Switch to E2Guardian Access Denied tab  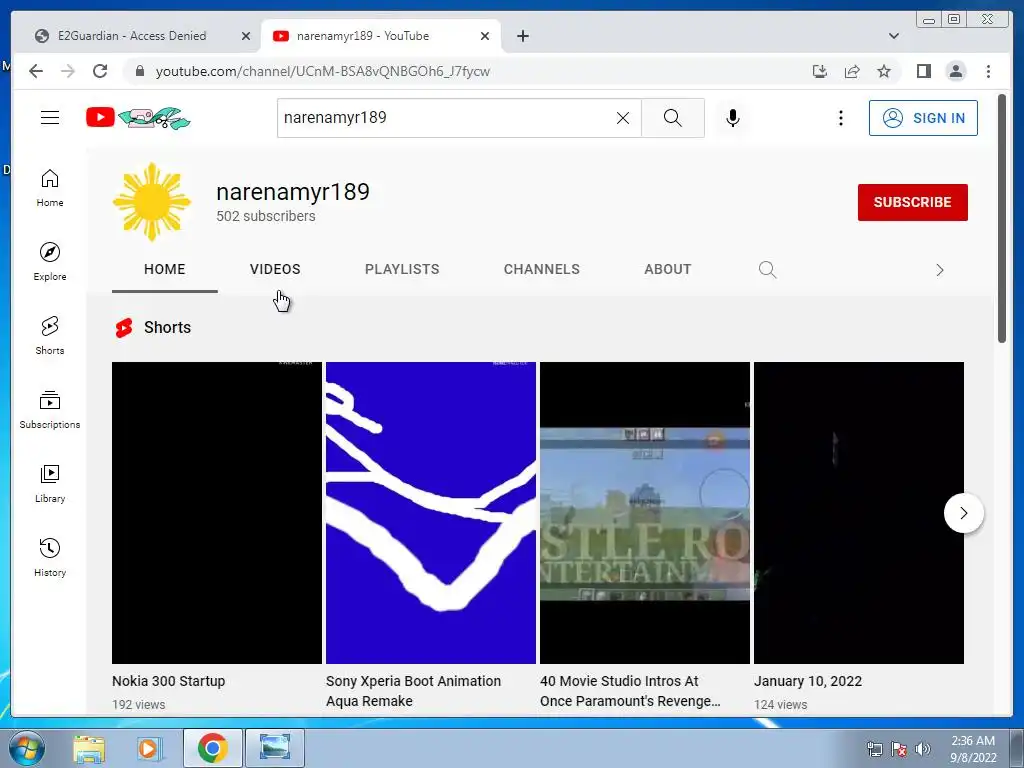click(x=133, y=36)
